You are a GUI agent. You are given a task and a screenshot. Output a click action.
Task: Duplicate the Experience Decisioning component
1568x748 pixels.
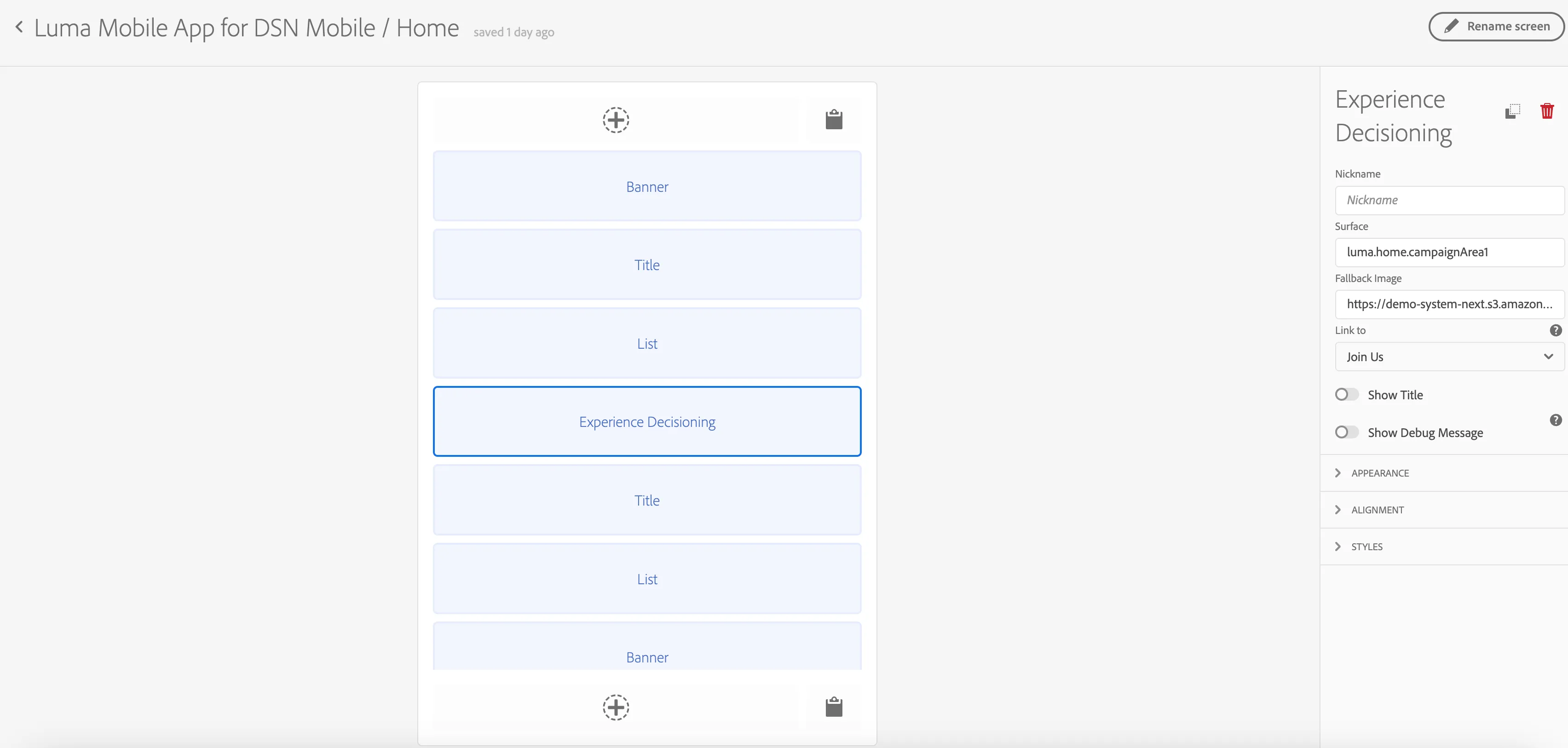1513,111
